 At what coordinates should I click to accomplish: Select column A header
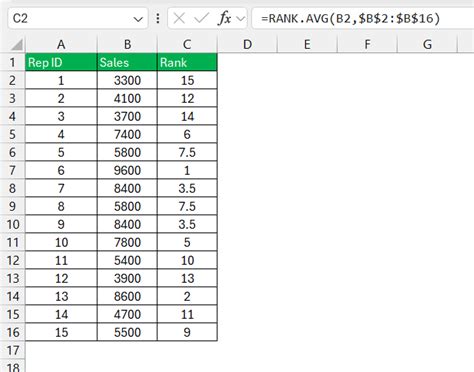click(61, 44)
